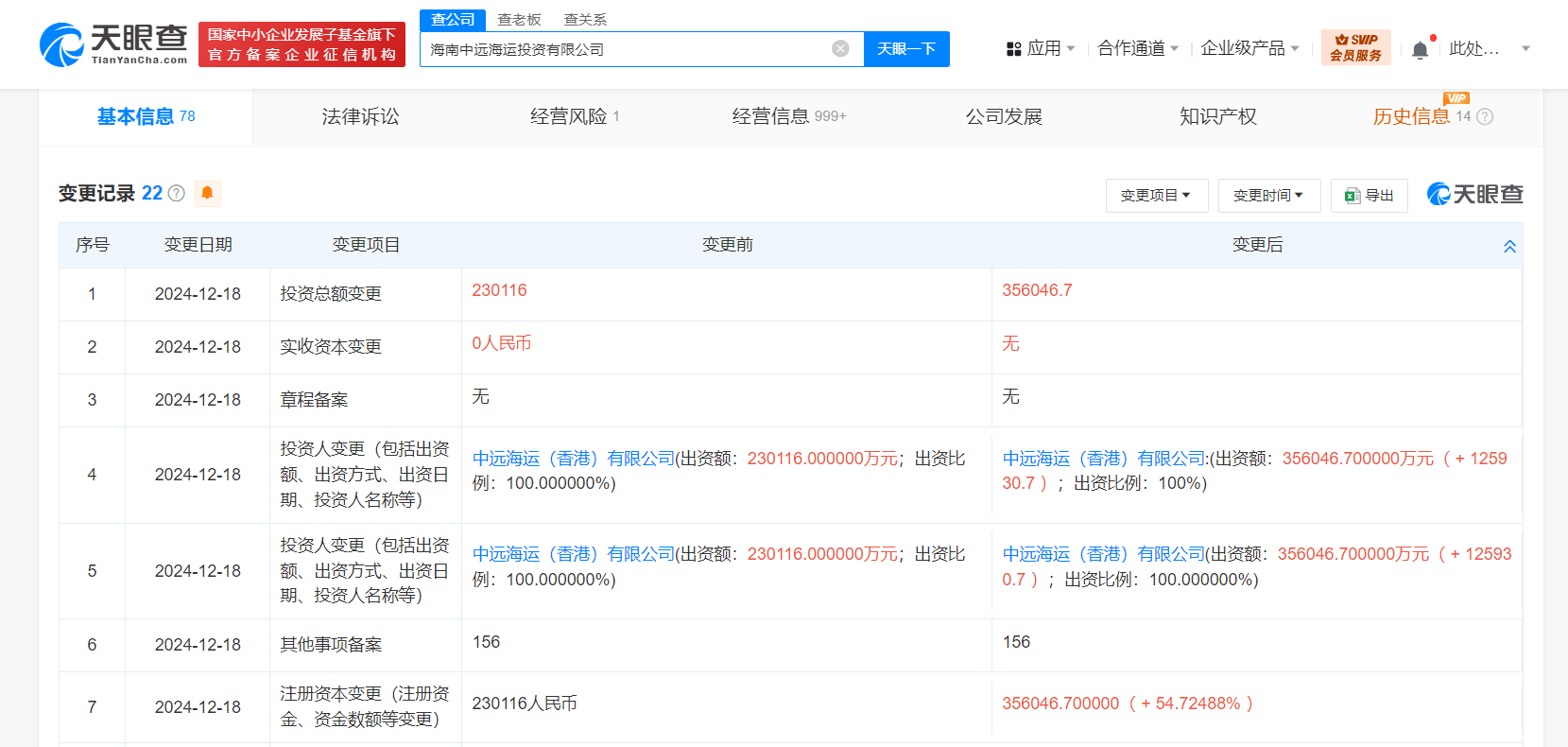
Task: Click the value 230116 in row 1
Action: click(500, 290)
